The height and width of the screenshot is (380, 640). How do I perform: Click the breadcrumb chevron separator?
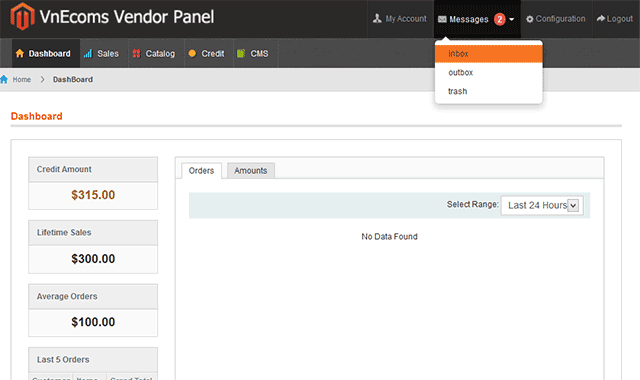(x=42, y=80)
